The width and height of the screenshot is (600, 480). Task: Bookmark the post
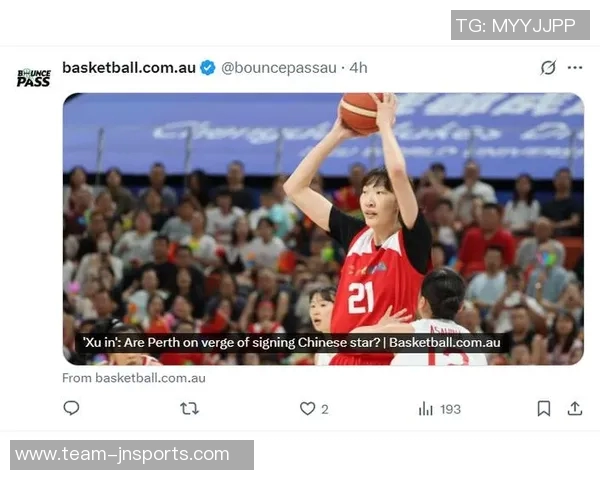click(544, 408)
